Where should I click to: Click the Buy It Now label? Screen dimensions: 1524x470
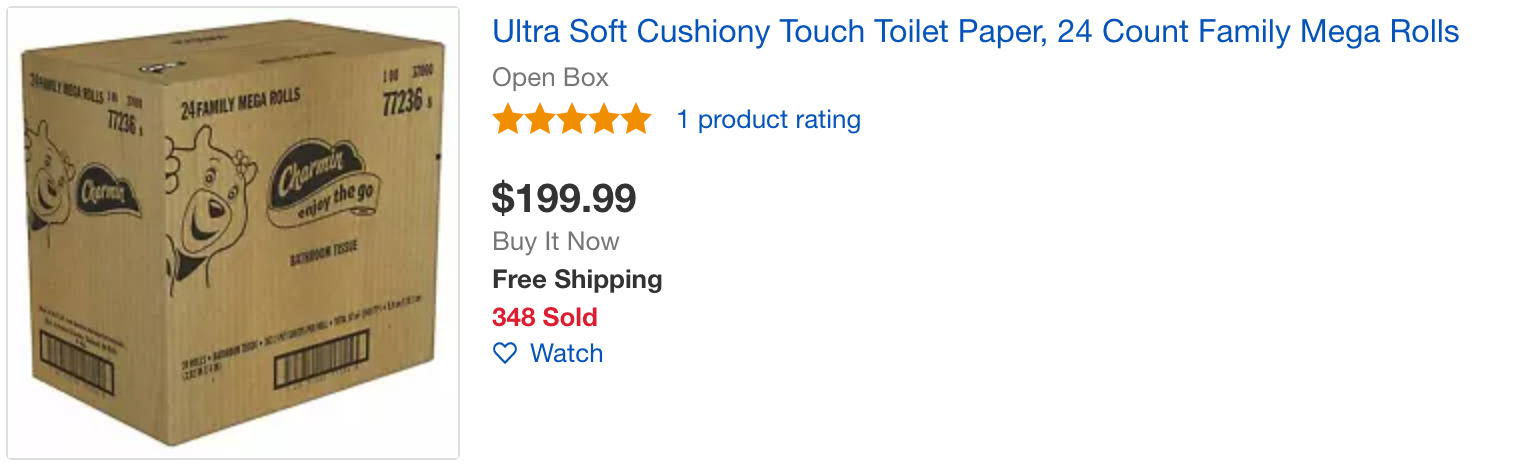pos(555,241)
